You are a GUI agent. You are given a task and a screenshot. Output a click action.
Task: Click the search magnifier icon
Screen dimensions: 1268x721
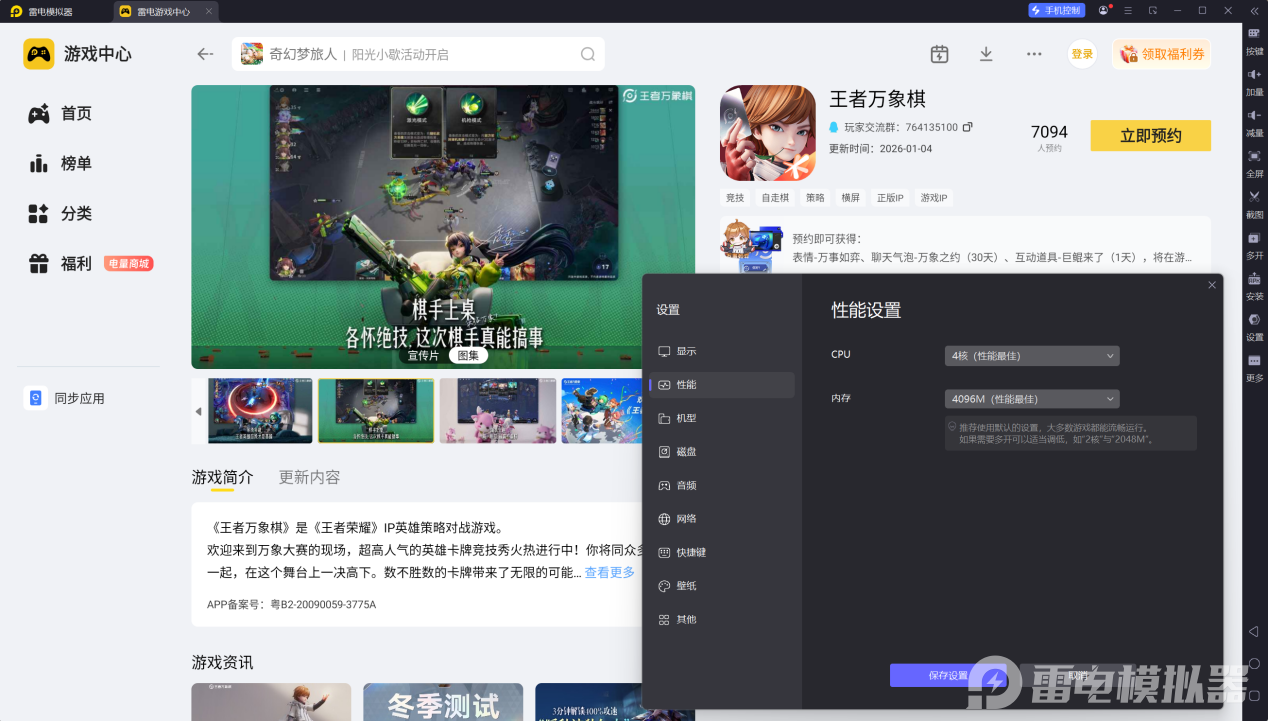(x=588, y=54)
